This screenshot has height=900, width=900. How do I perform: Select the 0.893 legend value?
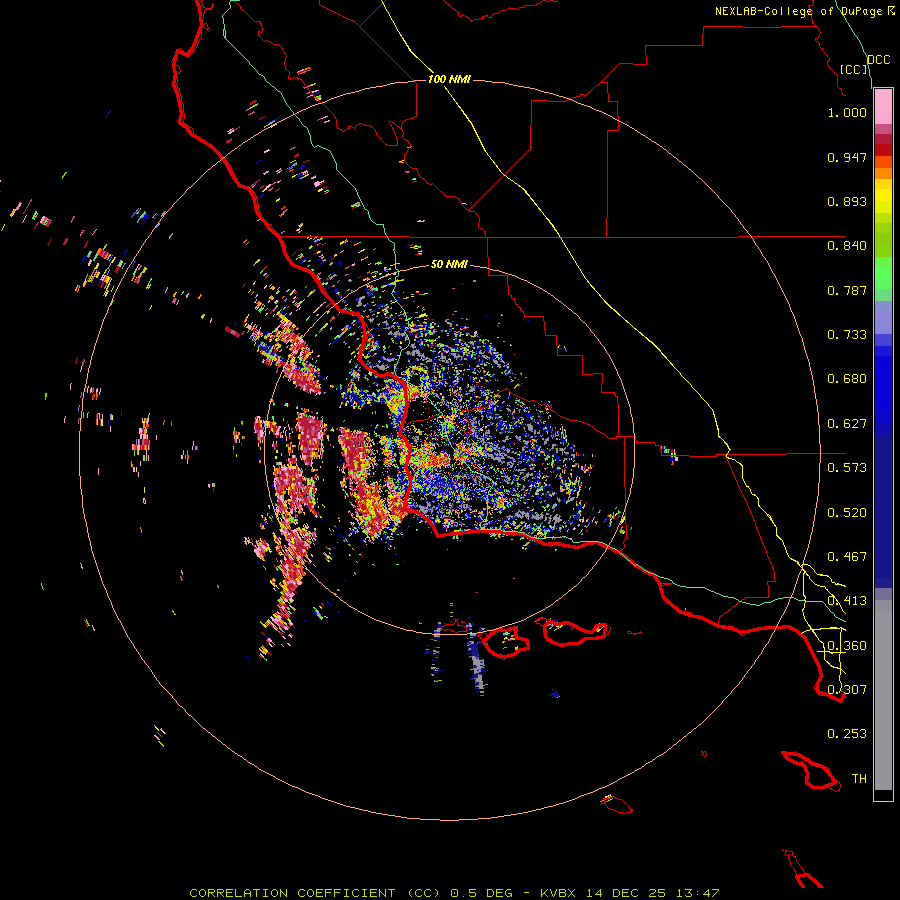(x=847, y=201)
